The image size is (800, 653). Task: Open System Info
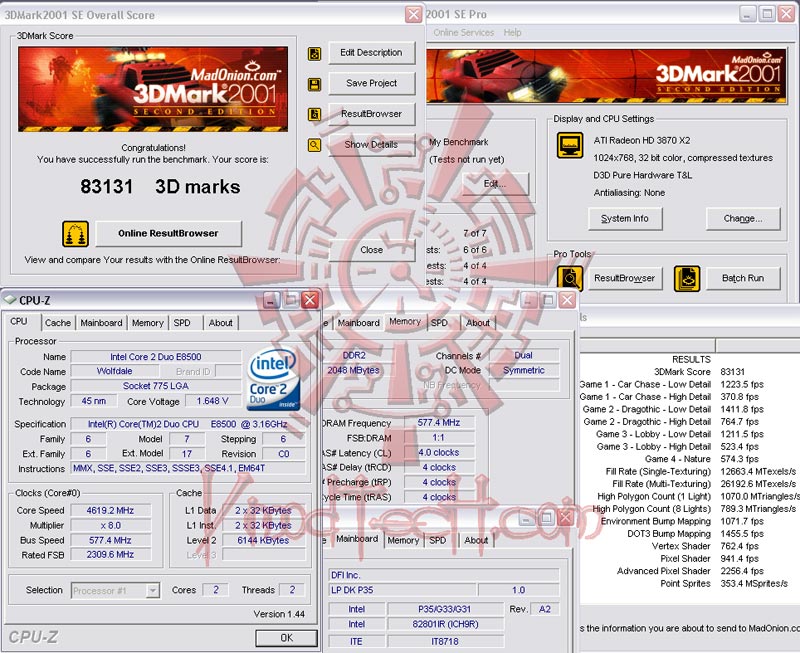[625, 218]
